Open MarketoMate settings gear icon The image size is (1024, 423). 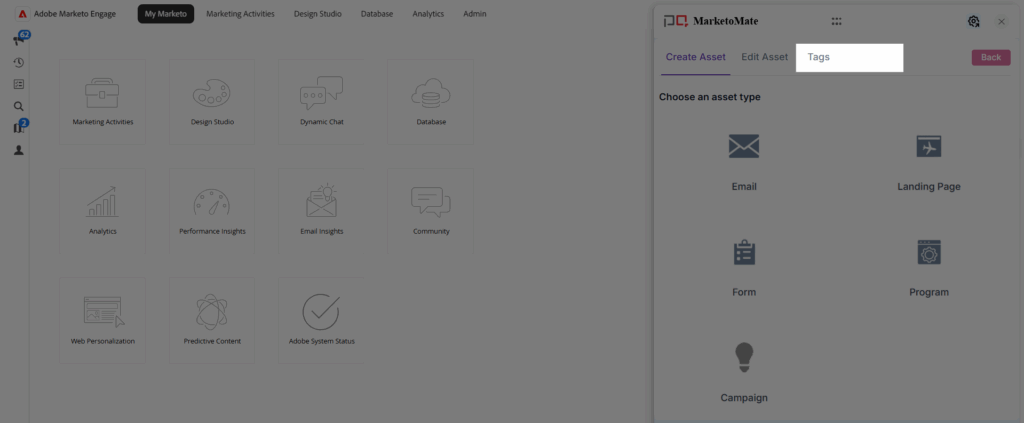click(974, 21)
